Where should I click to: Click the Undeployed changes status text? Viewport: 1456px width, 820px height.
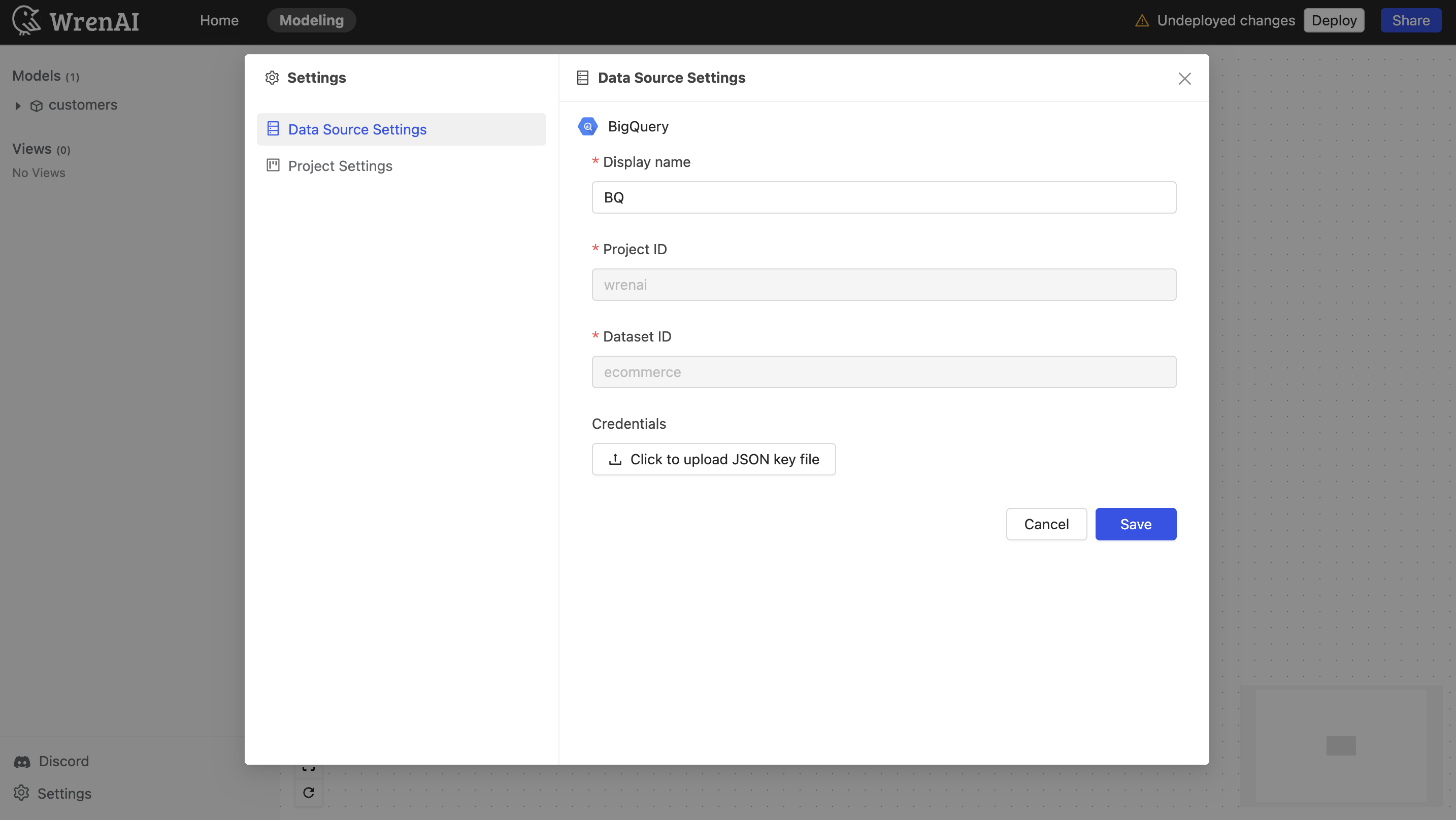tap(1226, 20)
